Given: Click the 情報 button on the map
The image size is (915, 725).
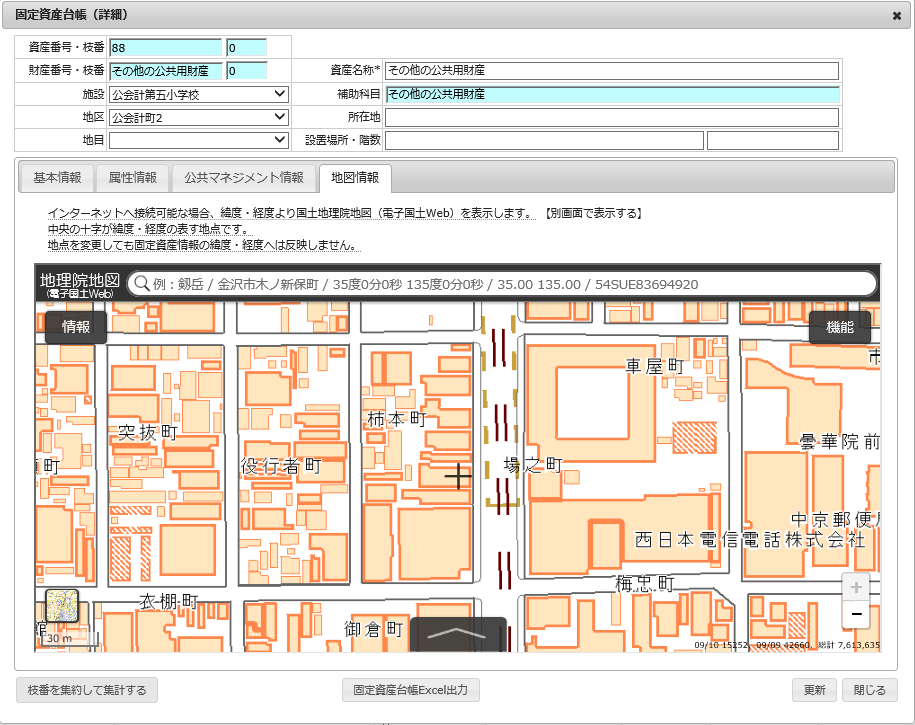Looking at the screenshot, I should [76, 327].
